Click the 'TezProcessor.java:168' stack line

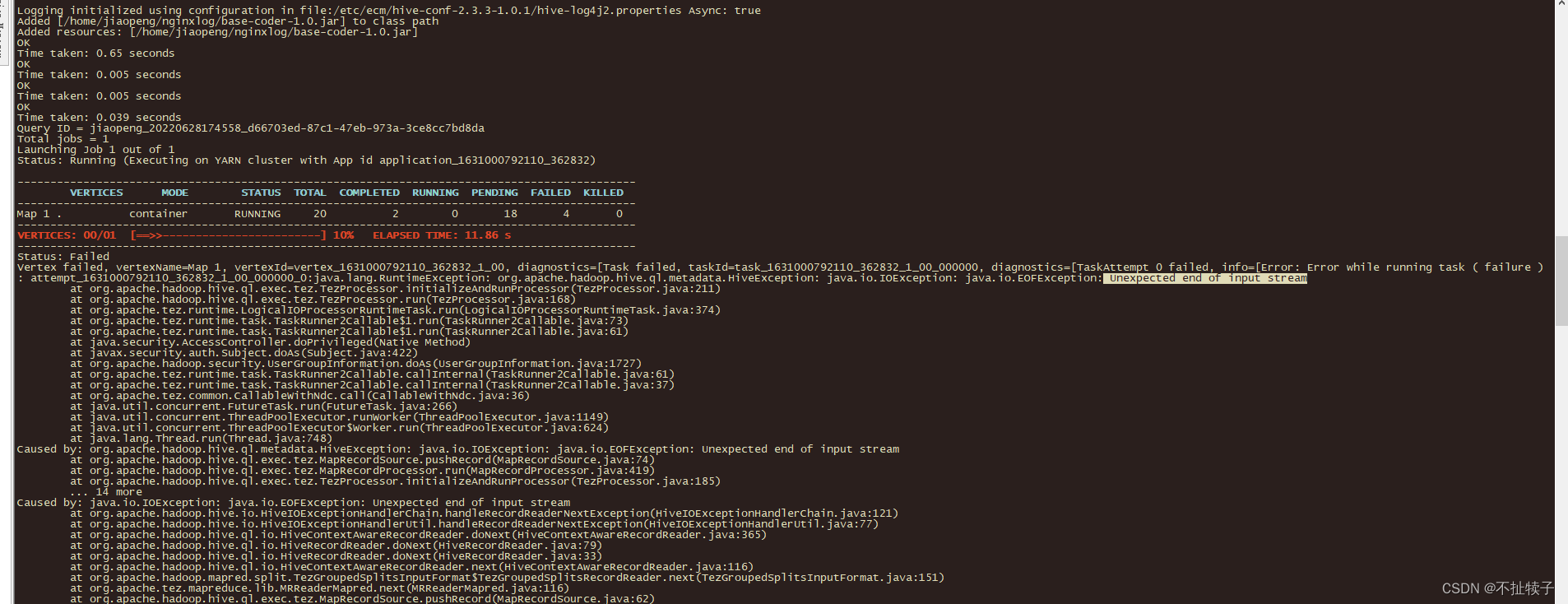coord(322,300)
